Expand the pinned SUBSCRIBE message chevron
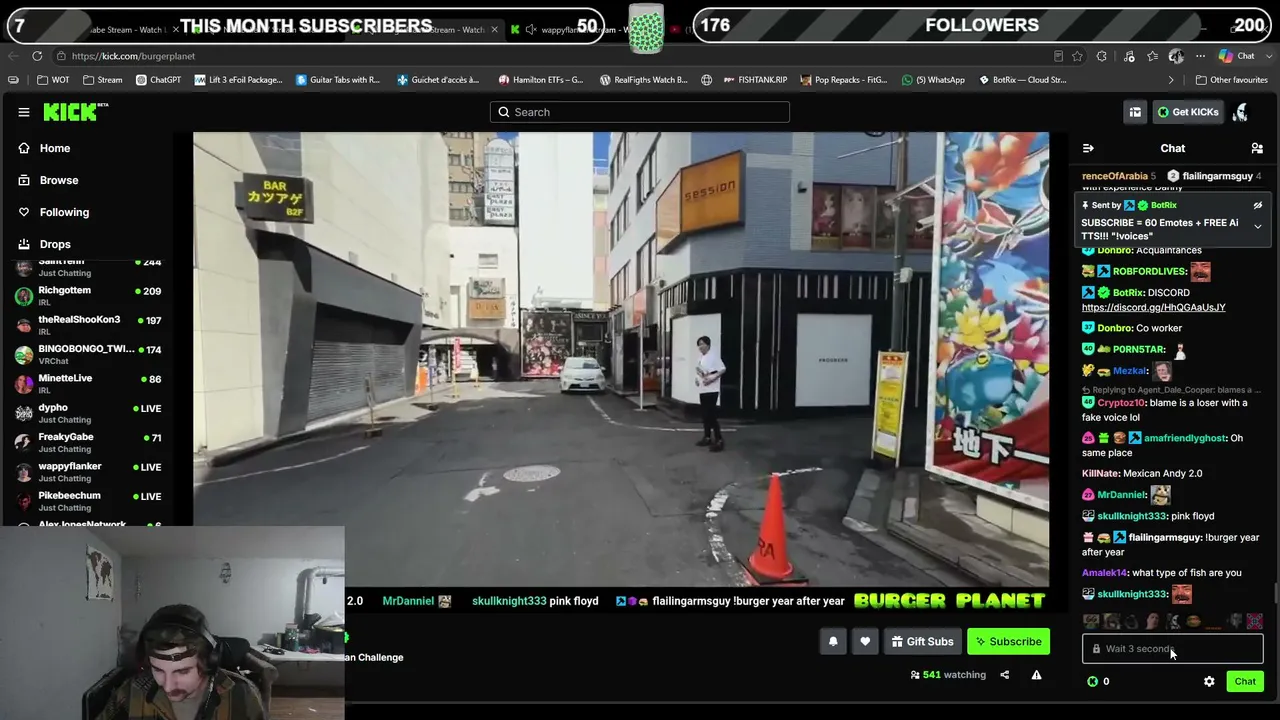This screenshot has width=1280, height=720. tap(1257, 227)
